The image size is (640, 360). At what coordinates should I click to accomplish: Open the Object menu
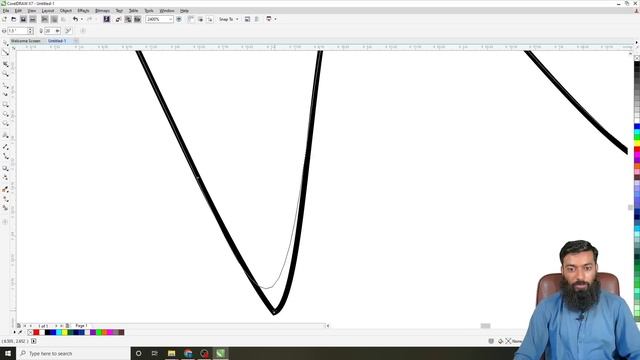66,11
